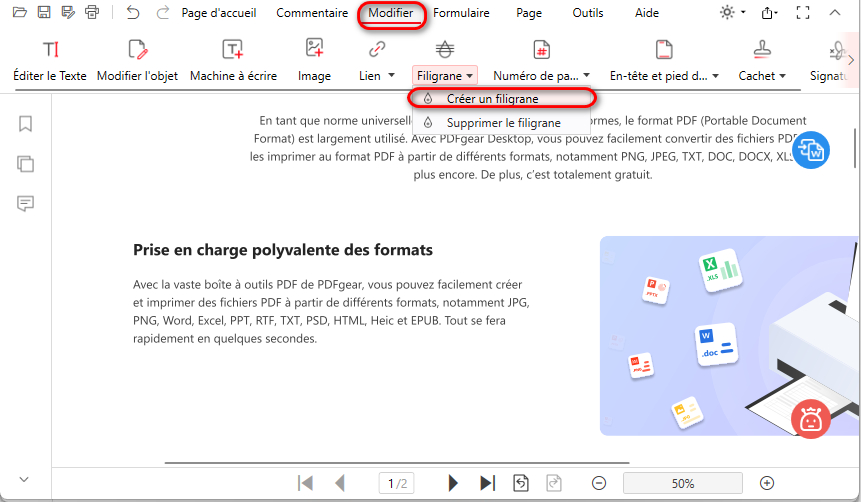Open the page thumbnails panel in the sidebar
861x502 pixels.
click(x=25, y=164)
